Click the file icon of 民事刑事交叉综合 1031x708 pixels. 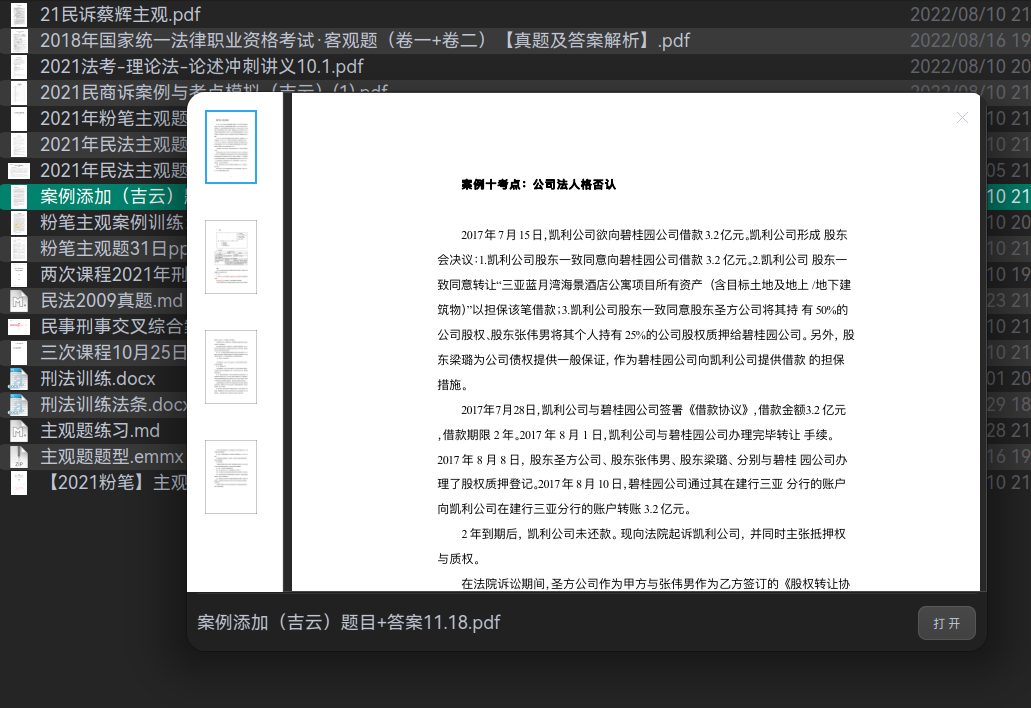click(19, 326)
